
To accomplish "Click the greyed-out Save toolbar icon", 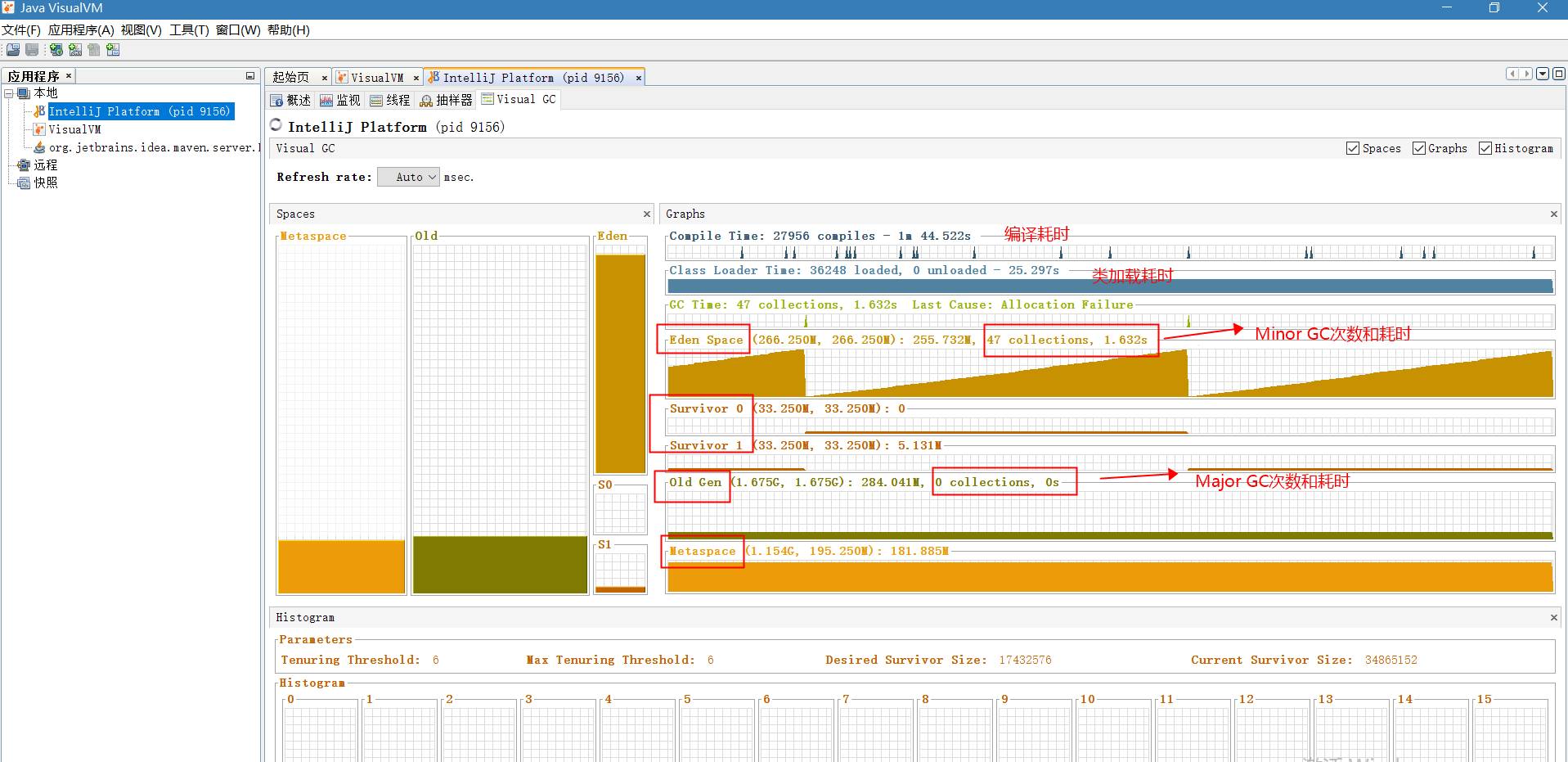I will point(32,50).
